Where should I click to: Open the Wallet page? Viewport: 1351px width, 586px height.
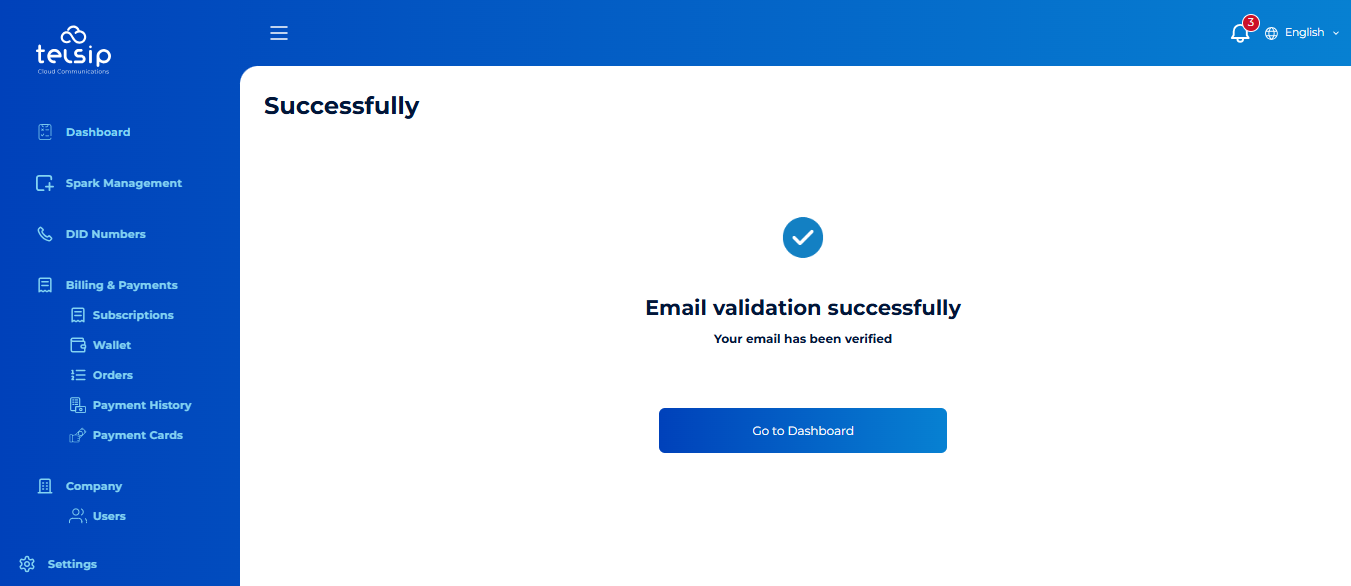[111, 345]
